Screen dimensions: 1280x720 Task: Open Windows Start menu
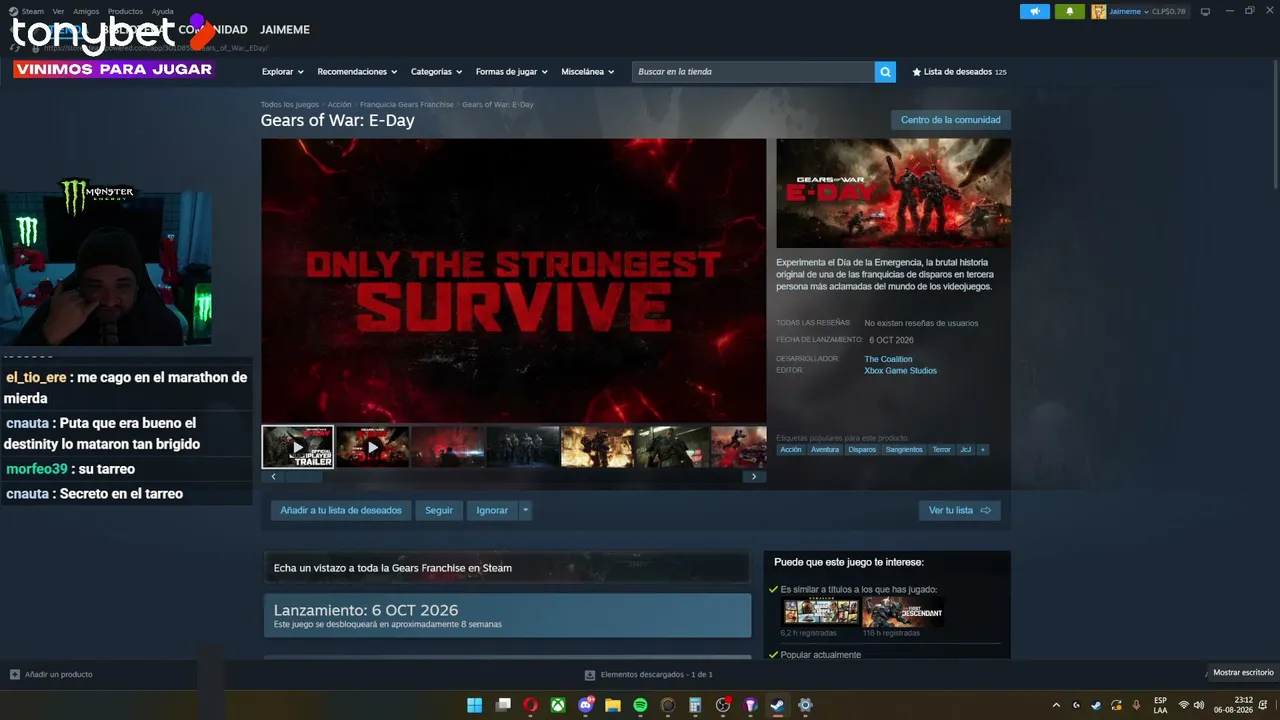(x=475, y=705)
